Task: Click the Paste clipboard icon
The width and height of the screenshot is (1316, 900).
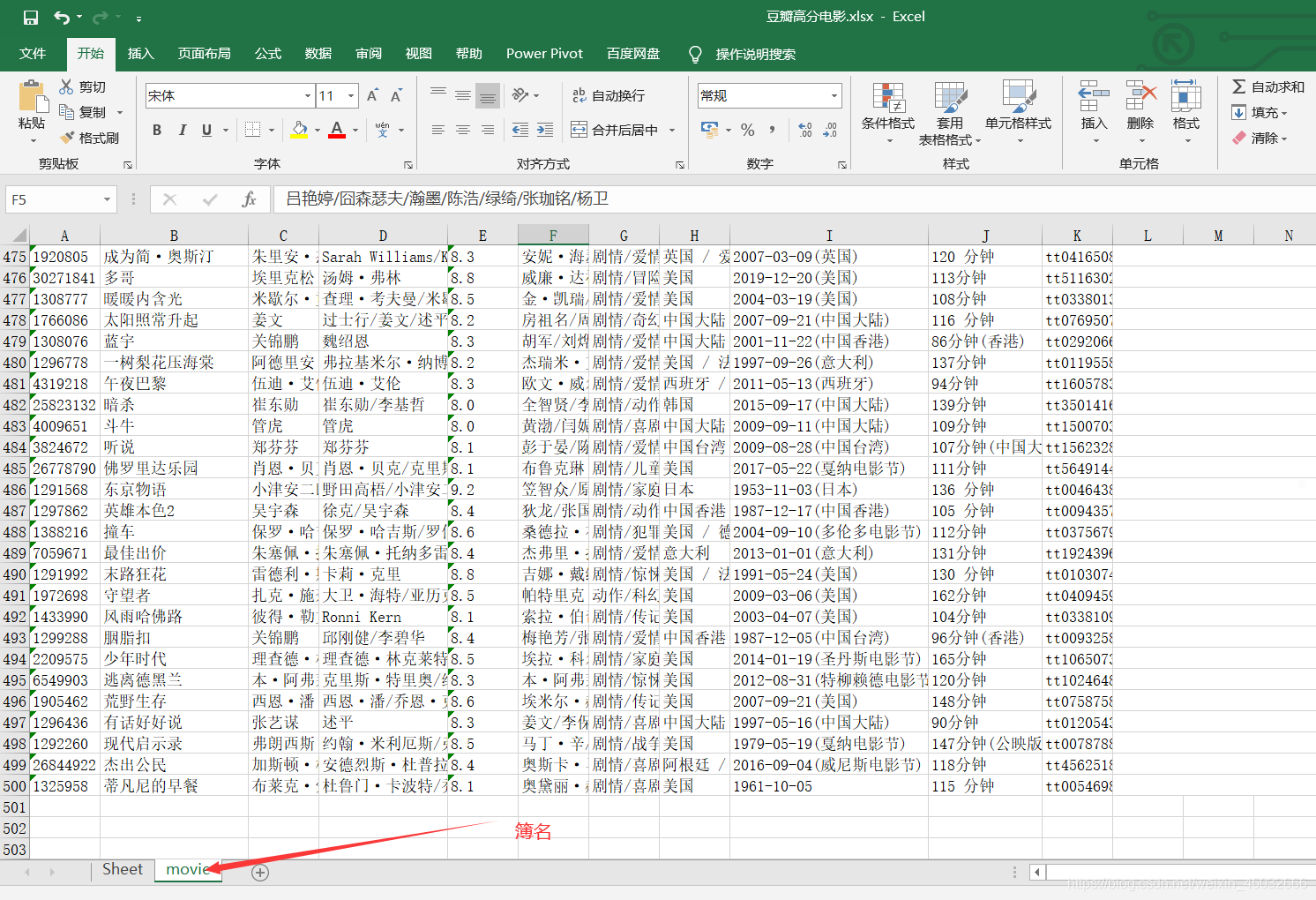Action: pos(33,96)
